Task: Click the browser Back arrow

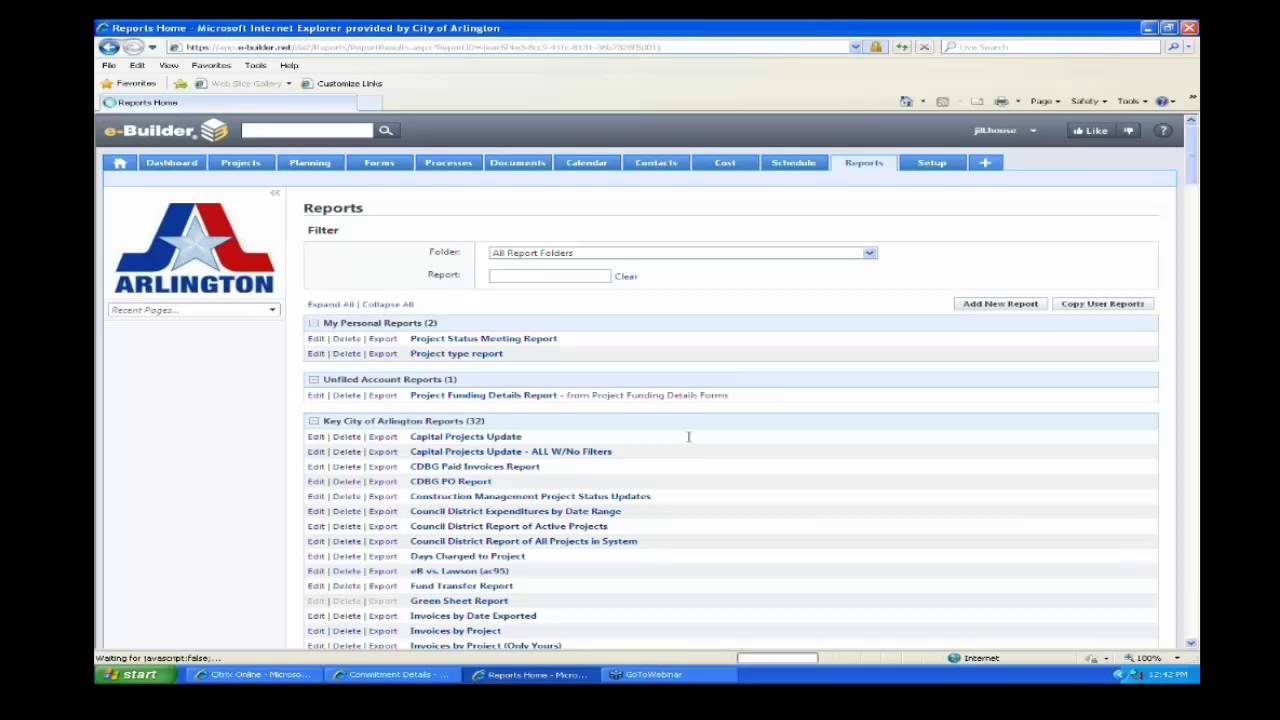Action: [109, 47]
